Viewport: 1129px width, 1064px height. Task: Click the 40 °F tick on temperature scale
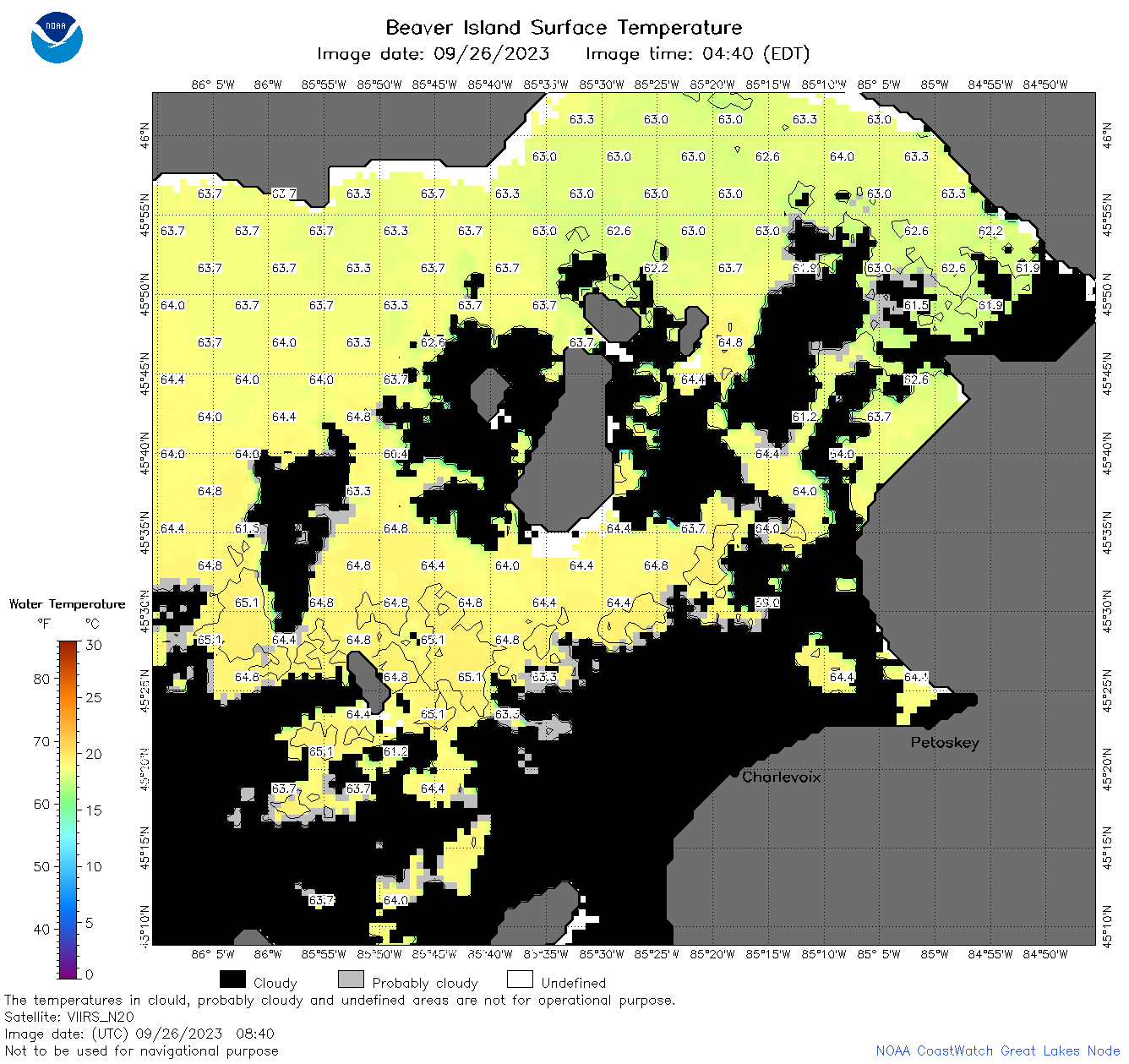coord(41,929)
